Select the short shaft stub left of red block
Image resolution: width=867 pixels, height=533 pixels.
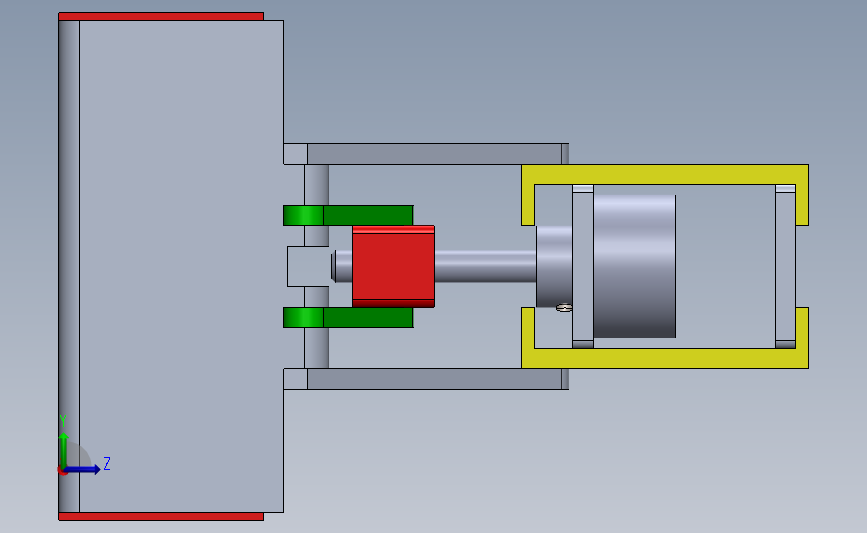pos(342,266)
